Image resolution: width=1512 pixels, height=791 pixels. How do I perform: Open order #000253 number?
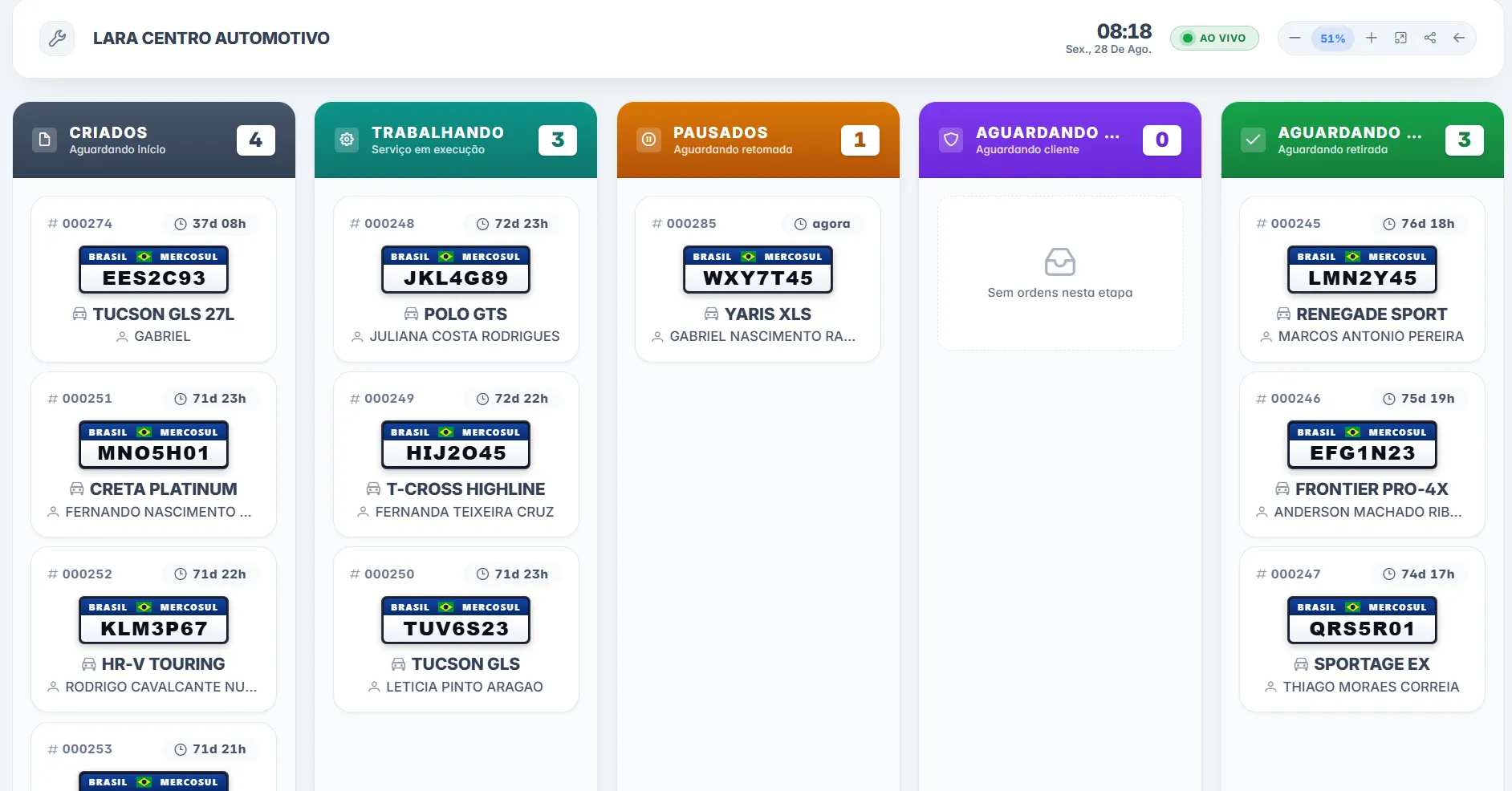tap(80, 749)
